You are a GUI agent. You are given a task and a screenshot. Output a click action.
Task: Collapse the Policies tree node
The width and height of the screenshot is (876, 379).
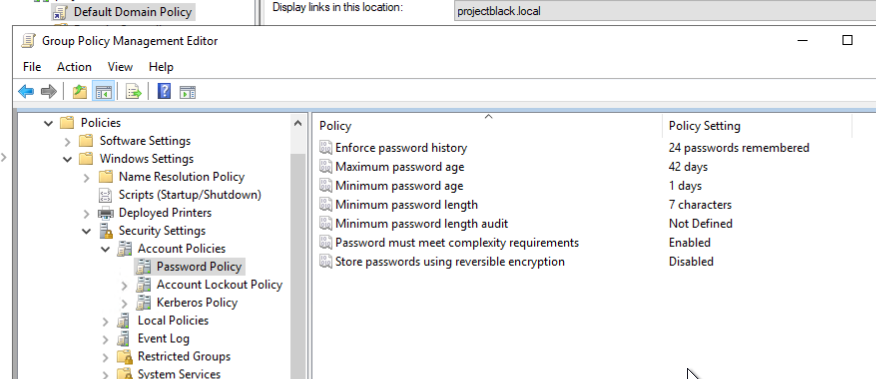pyautogui.click(x=49, y=123)
